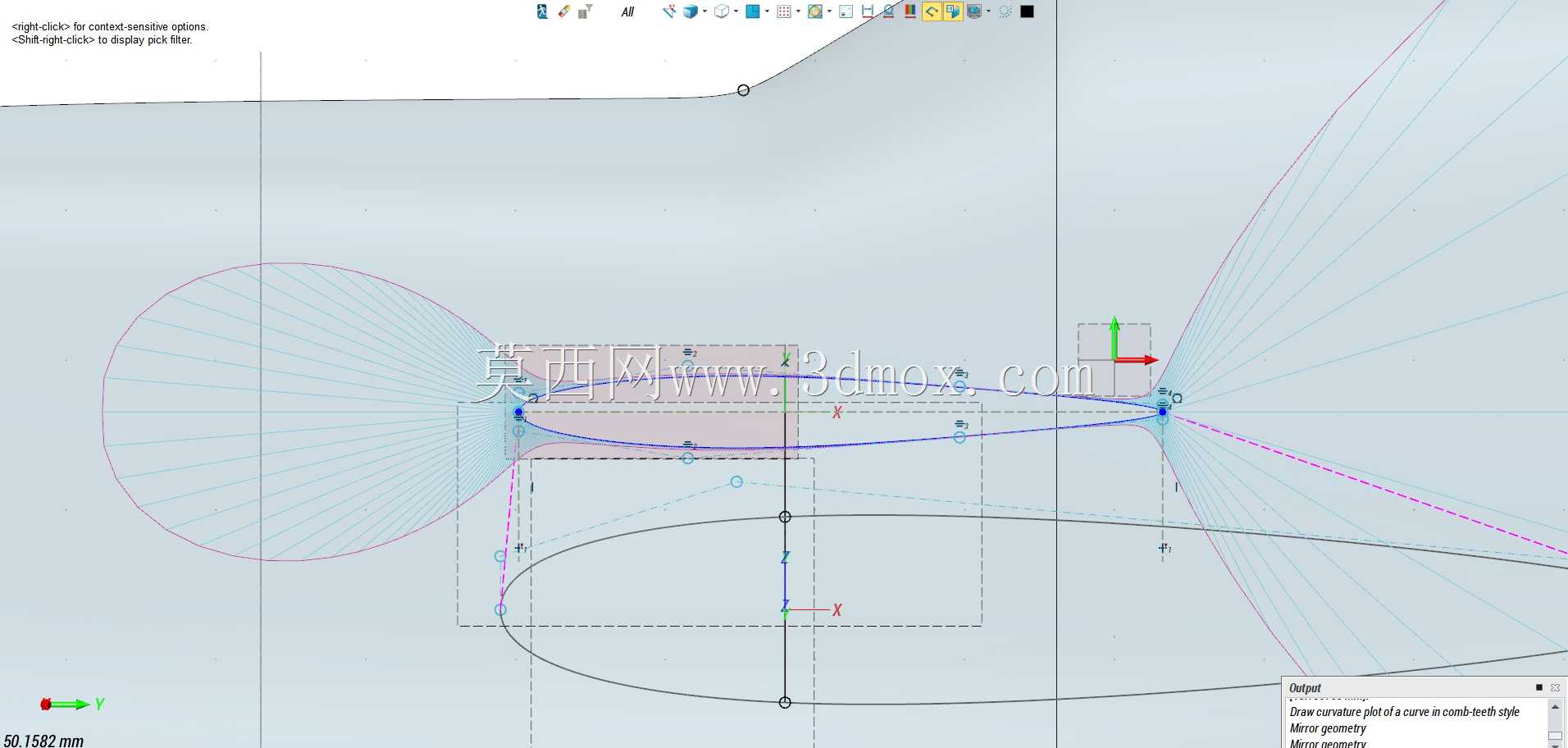Expand dropdown arrow beside monitor display icon
The height and width of the screenshot is (748, 1568).
[988, 11]
